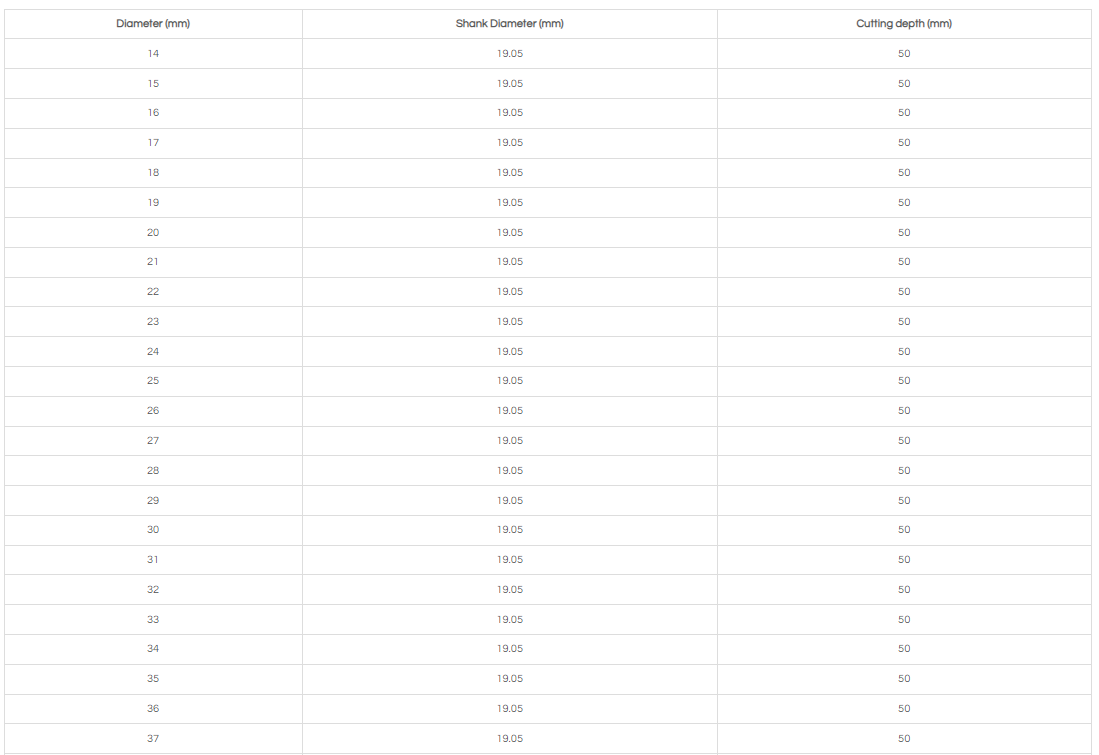Click diameter value 24
This screenshot has height=755, width=1099.
pyautogui.click(x=153, y=352)
